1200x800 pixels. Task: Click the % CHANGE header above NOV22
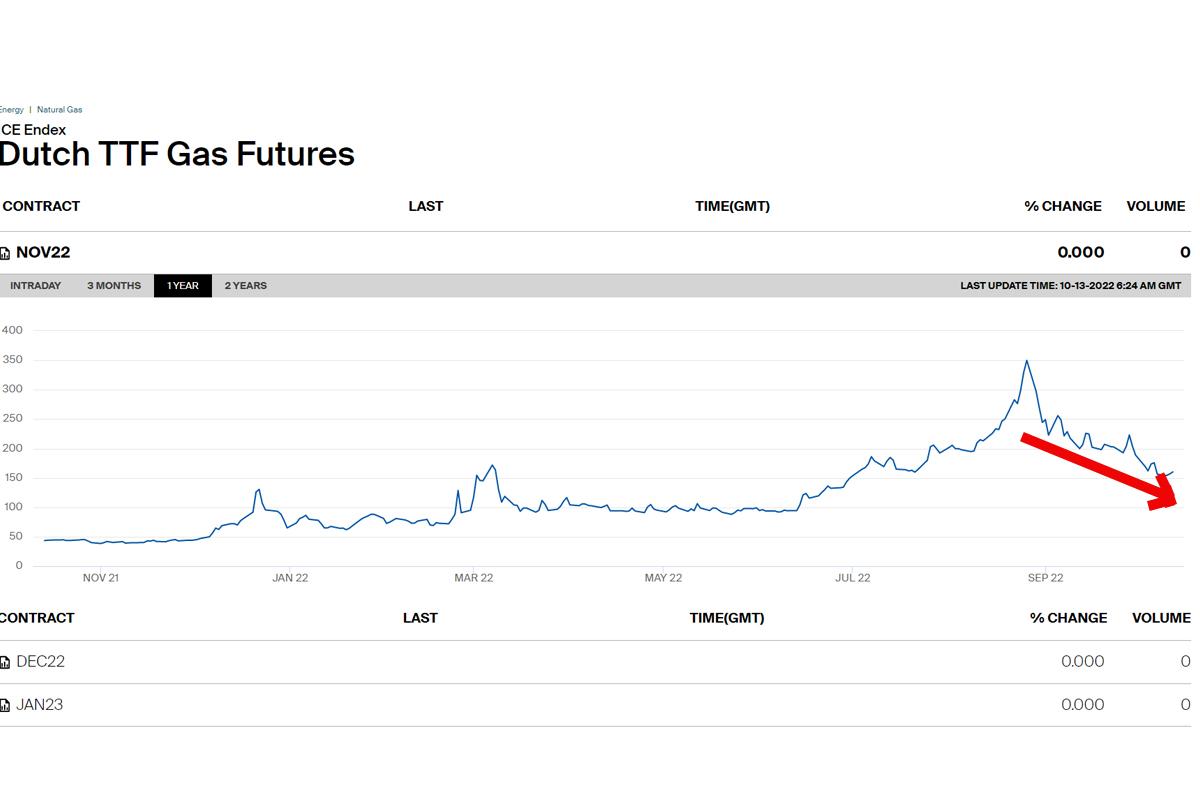pos(1063,206)
